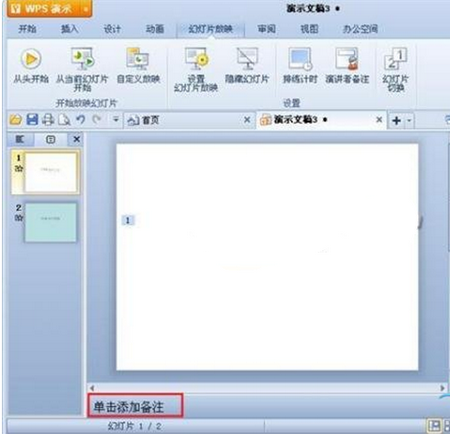Expand quick access toolbar dropdown arrow
The image size is (450, 434).
[116, 119]
